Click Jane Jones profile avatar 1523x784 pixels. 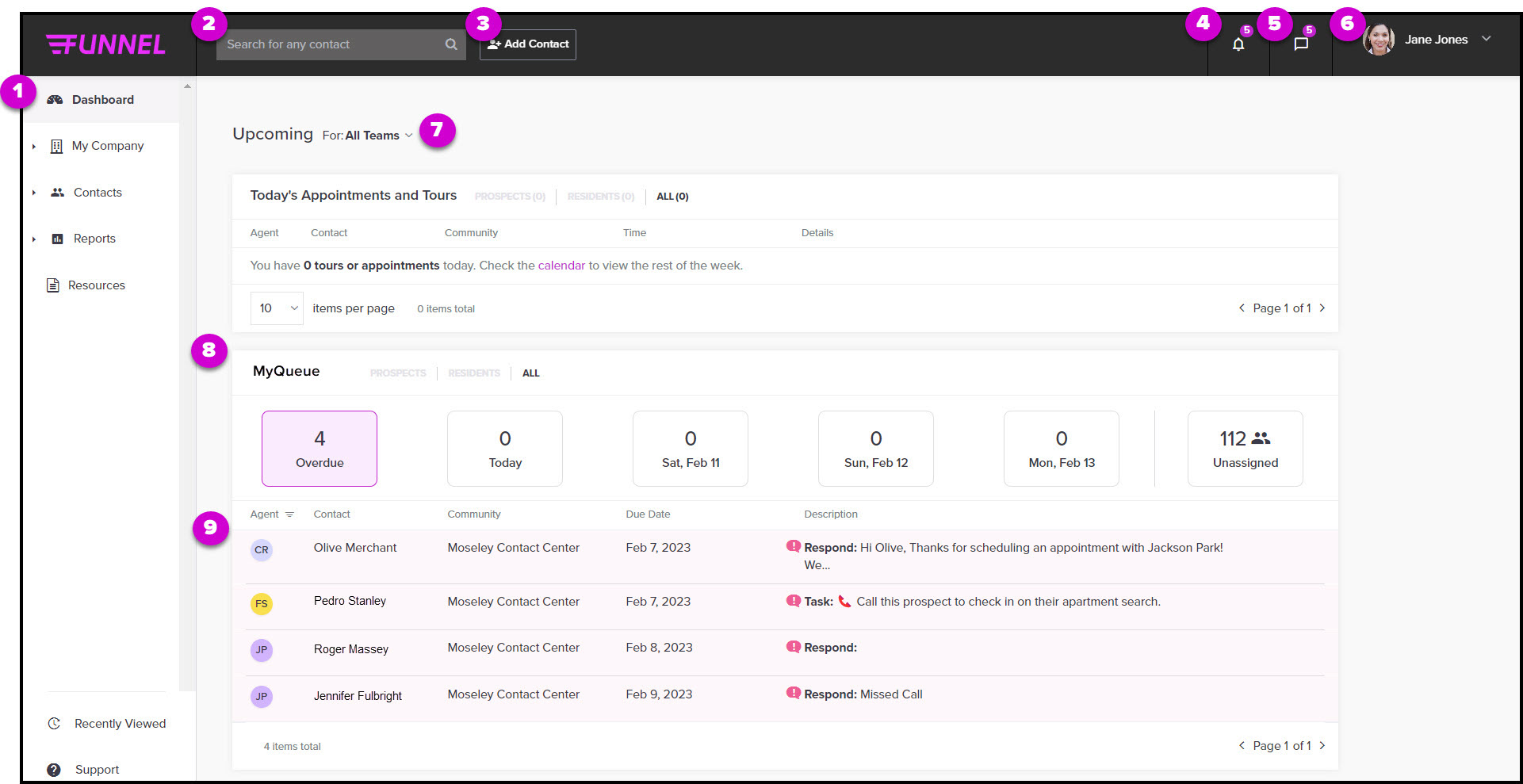[1378, 40]
